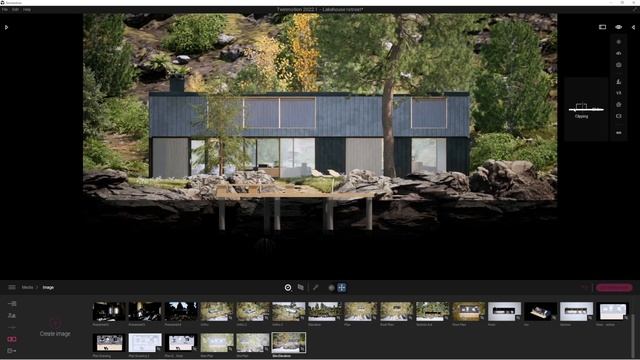Toggle the highlighted blue move tool icon

342,288
